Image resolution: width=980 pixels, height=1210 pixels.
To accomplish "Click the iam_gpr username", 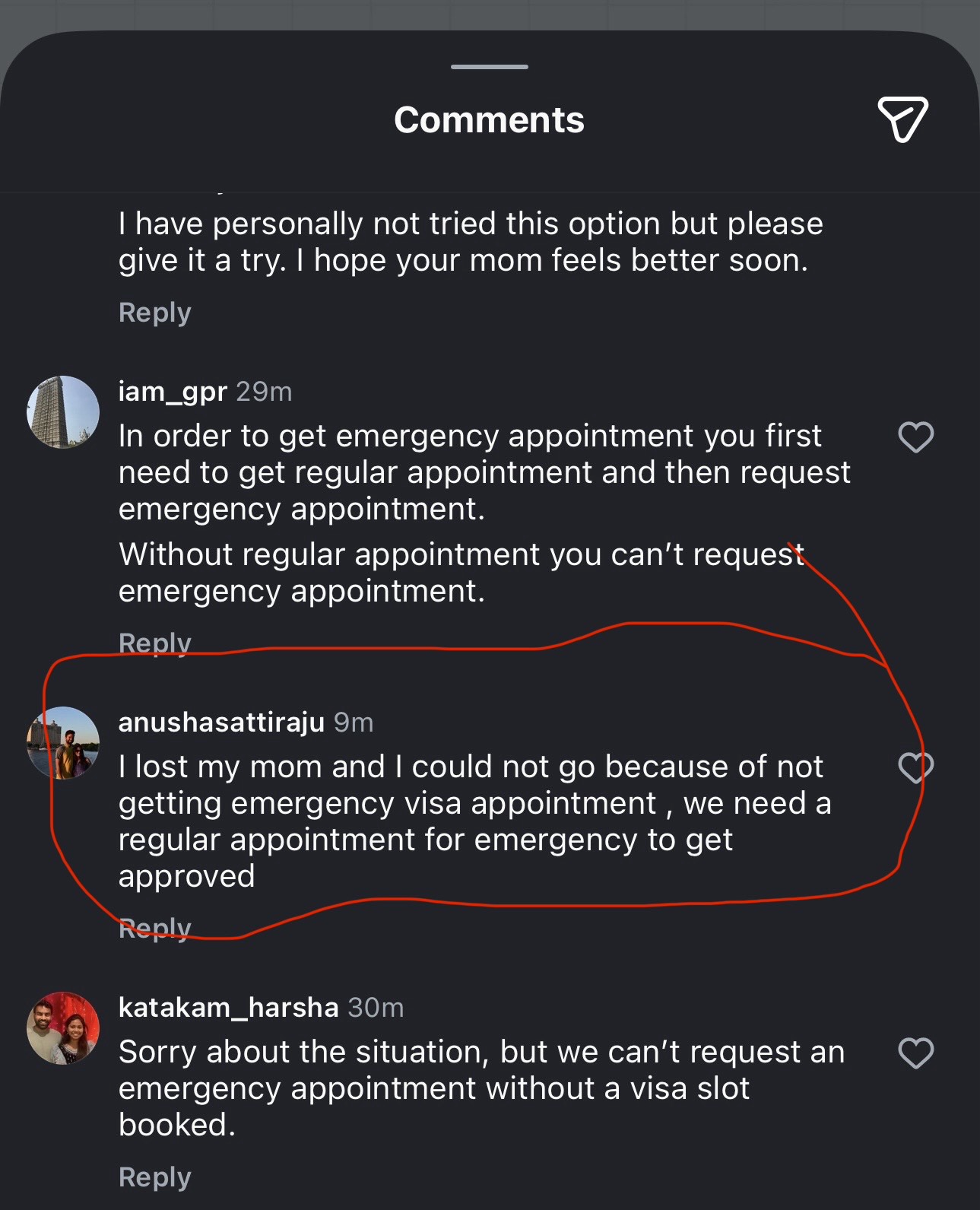I will point(173,392).
